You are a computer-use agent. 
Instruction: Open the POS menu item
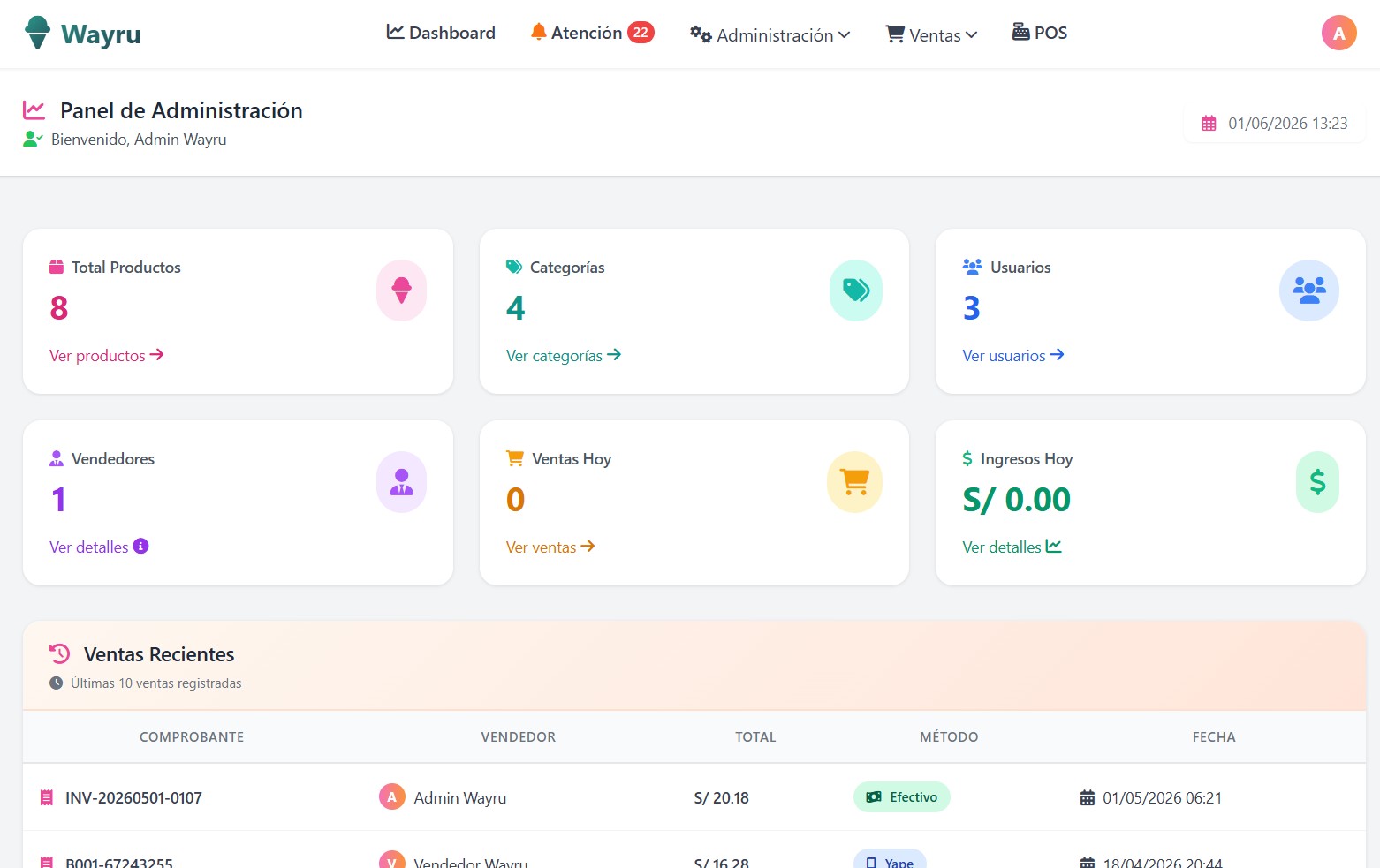coord(1040,33)
